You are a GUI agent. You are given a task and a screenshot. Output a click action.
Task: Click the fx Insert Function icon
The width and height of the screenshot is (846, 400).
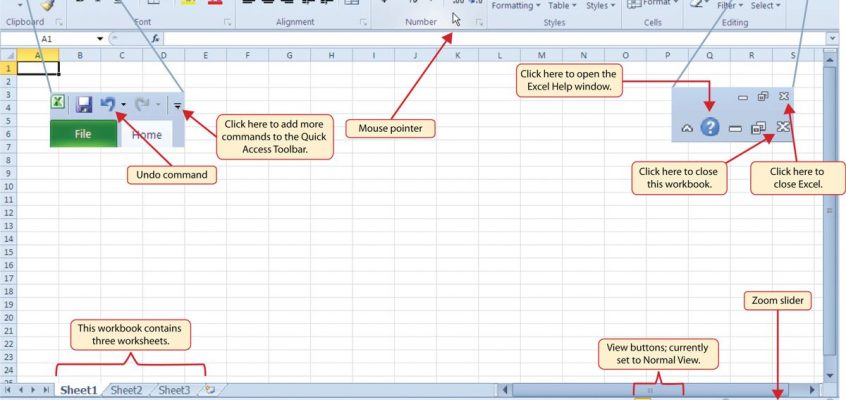[x=155, y=39]
